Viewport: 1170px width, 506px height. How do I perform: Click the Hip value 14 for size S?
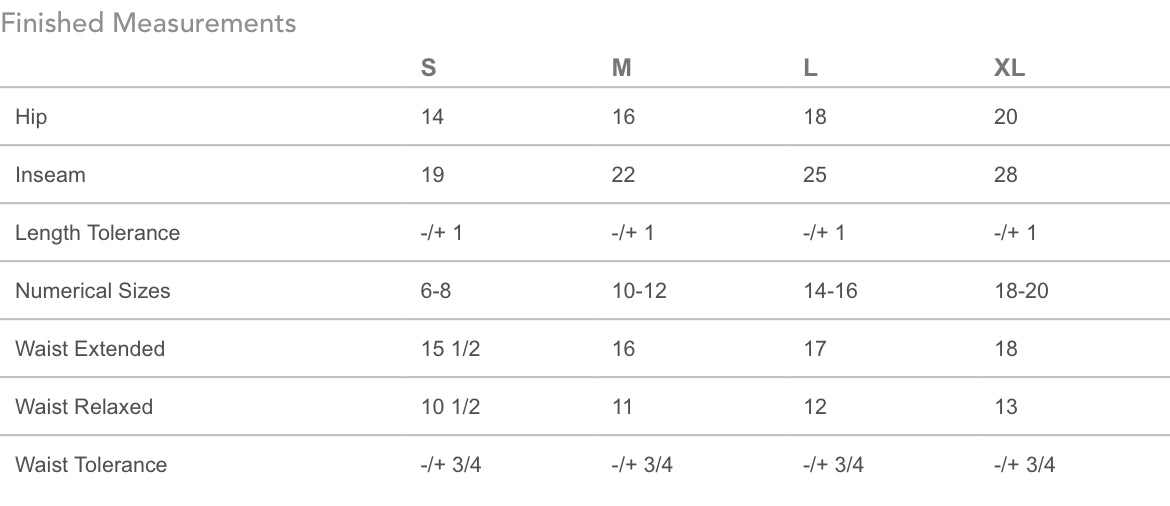click(x=432, y=117)
